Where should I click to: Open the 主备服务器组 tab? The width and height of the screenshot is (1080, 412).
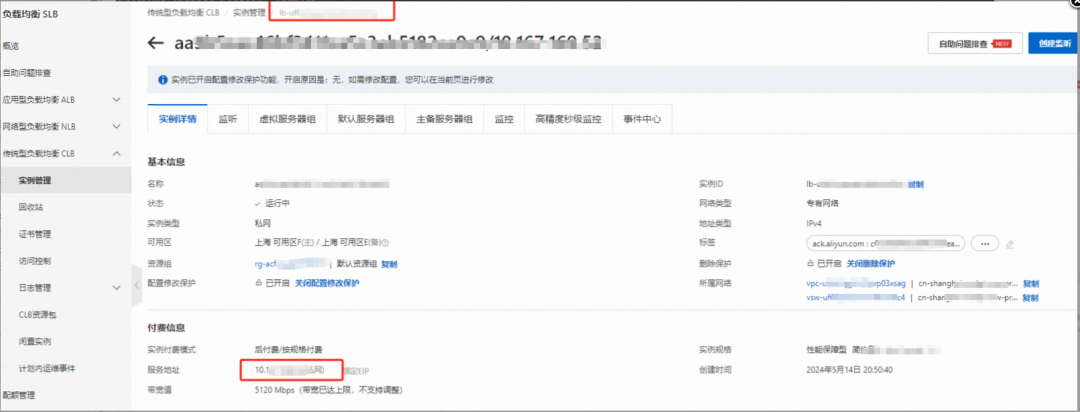[x=444, y=119]
